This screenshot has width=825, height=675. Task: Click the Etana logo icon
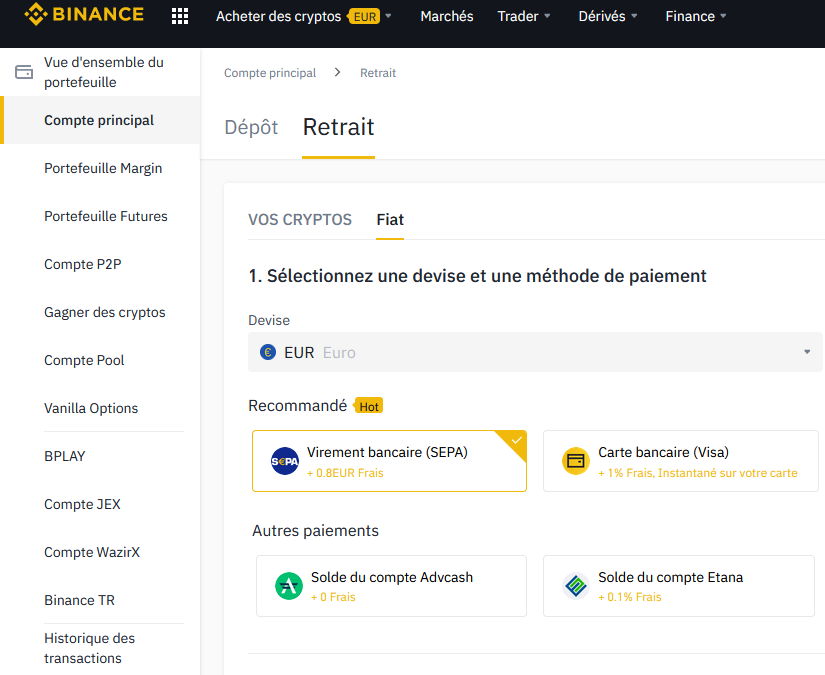click(x=576, y=586)
